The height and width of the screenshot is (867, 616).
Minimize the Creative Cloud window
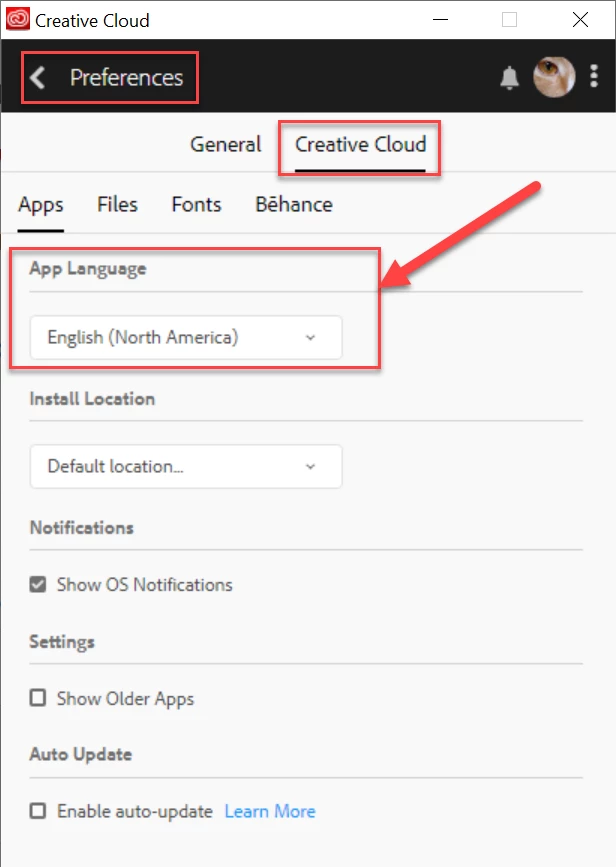pos(441,19)
